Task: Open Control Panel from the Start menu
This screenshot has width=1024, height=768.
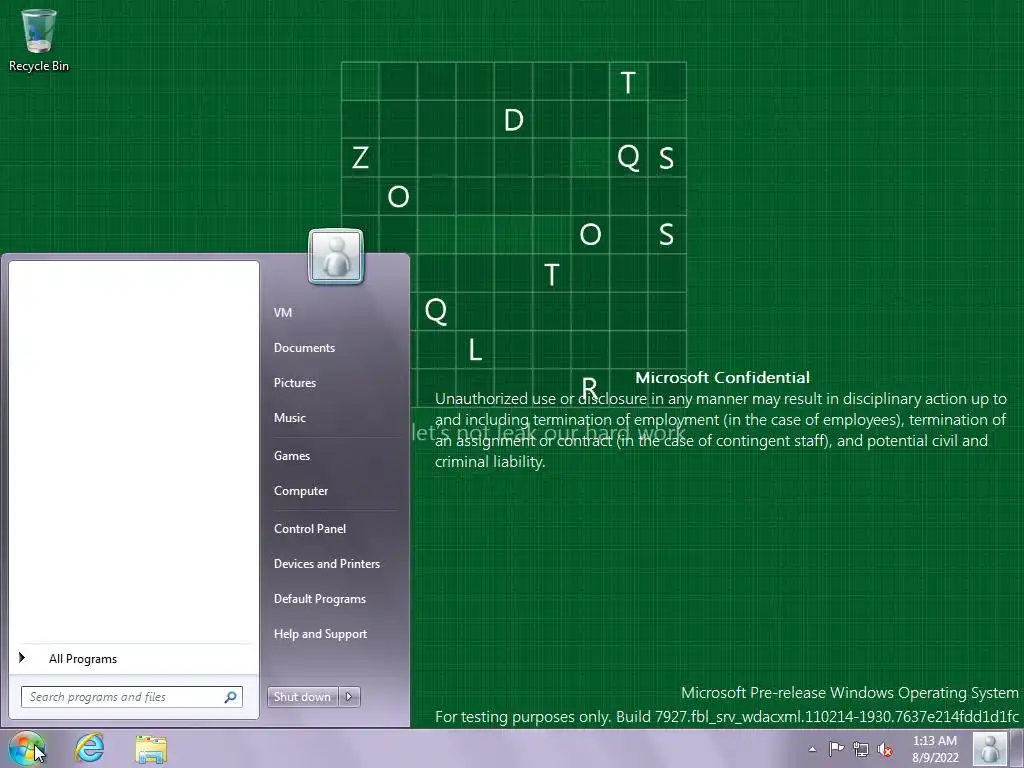Action: pyautogui.click(x=310, y=529)
